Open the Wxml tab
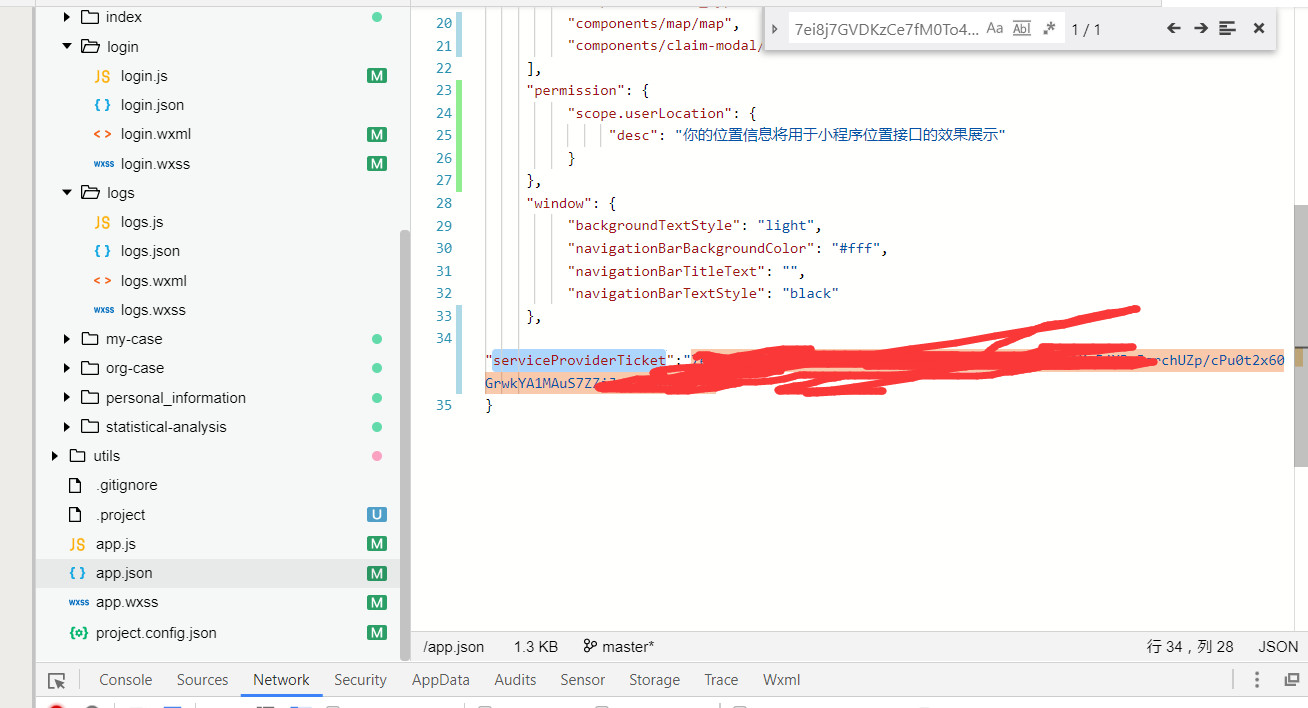This screenshot has height=708, width=1308. click(781, 679)
